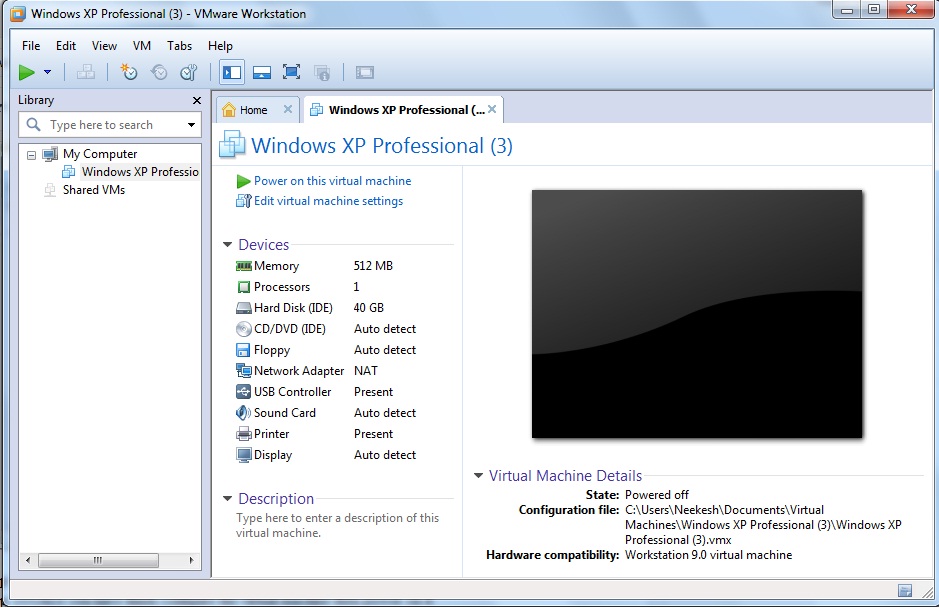Take a snapshot of the virtual machine

tap(128, 72)
